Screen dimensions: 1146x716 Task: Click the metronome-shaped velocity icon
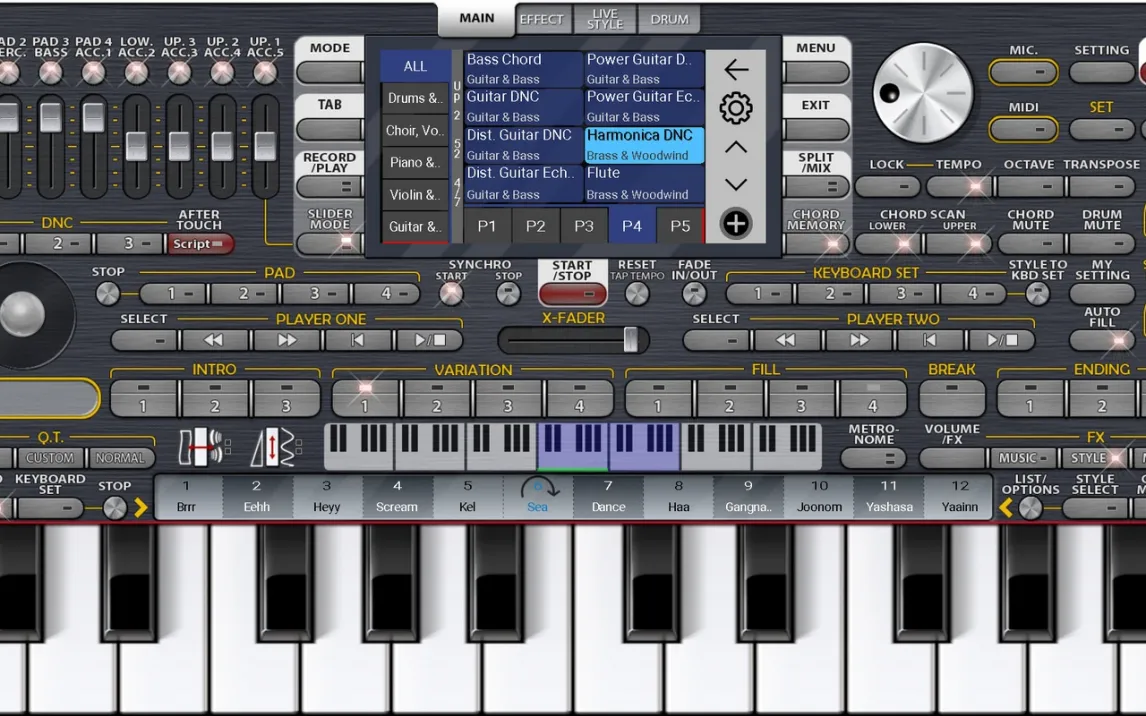(274, 447)
